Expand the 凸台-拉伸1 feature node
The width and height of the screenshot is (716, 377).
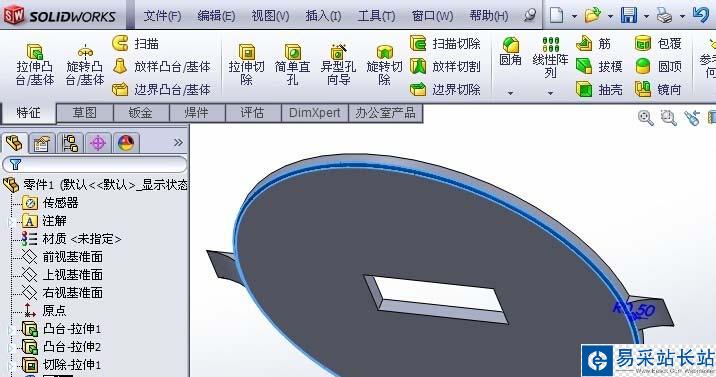10,329
